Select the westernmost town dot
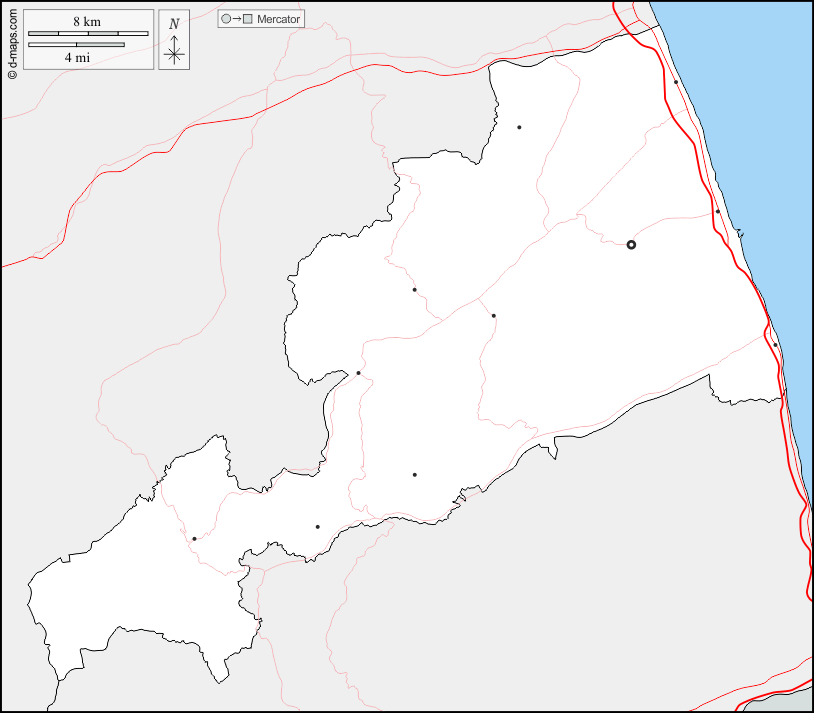Viewport: 814px width, 713px height. coord(194,539)
